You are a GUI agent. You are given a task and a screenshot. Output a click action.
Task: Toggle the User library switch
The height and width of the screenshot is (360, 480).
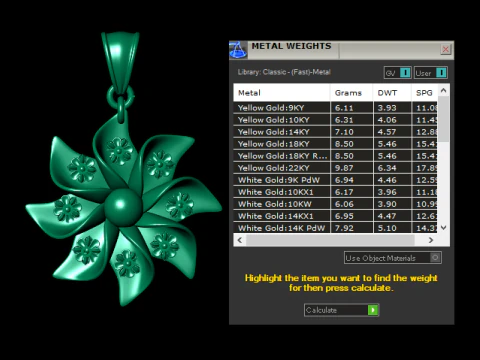pos(430,73)
